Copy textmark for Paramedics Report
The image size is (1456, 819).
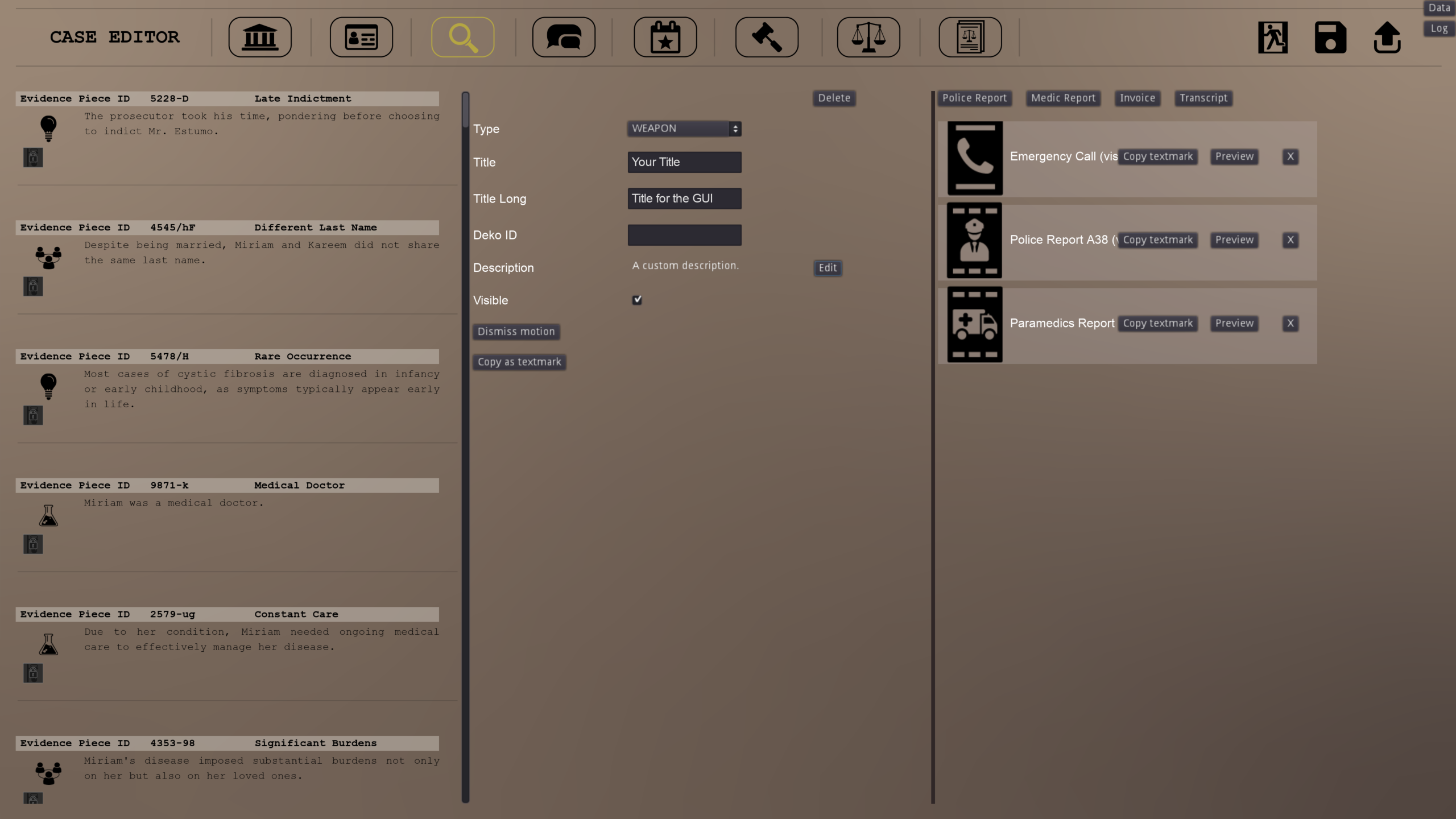1158,323
